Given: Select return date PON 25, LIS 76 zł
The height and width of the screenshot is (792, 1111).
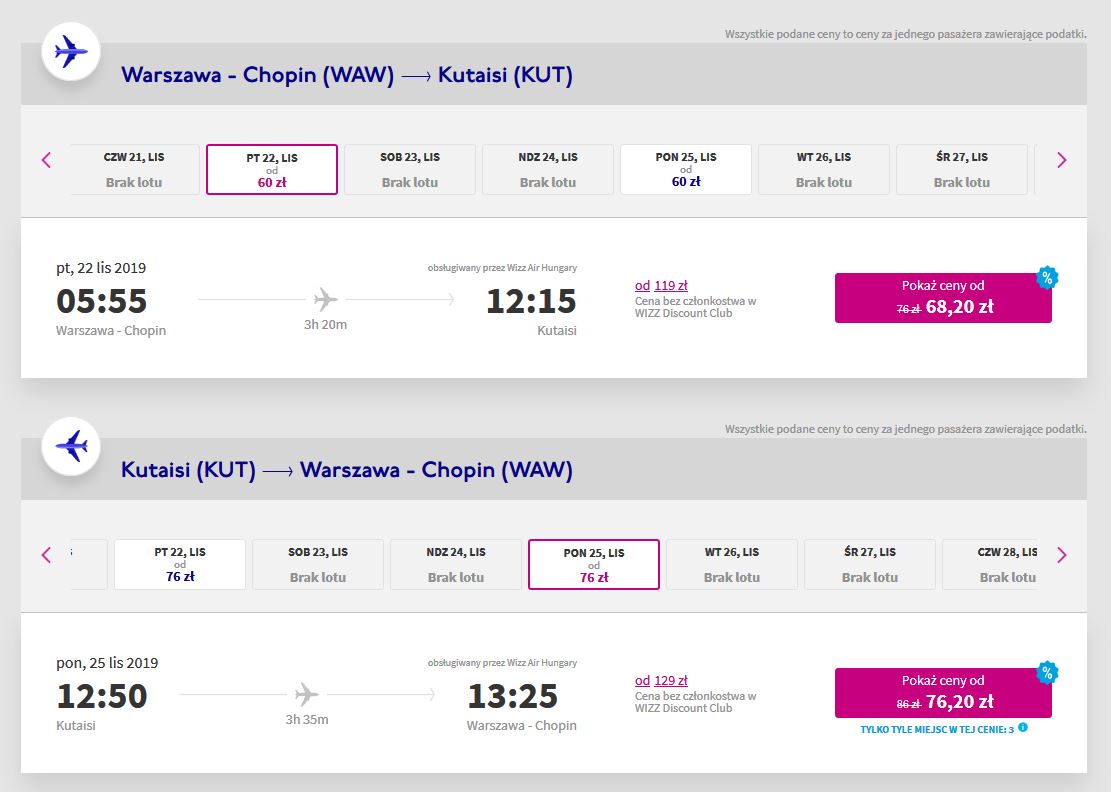Looking at the screenshot, I should 594,565.
